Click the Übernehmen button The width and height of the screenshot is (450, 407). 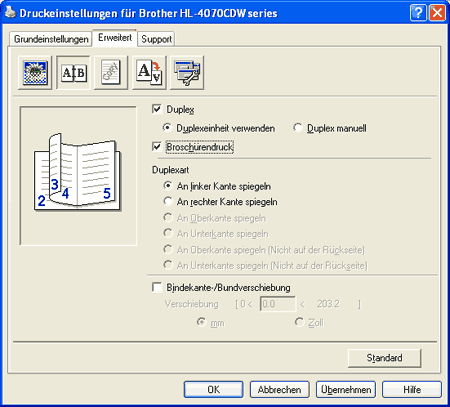[x=346, y=390]
